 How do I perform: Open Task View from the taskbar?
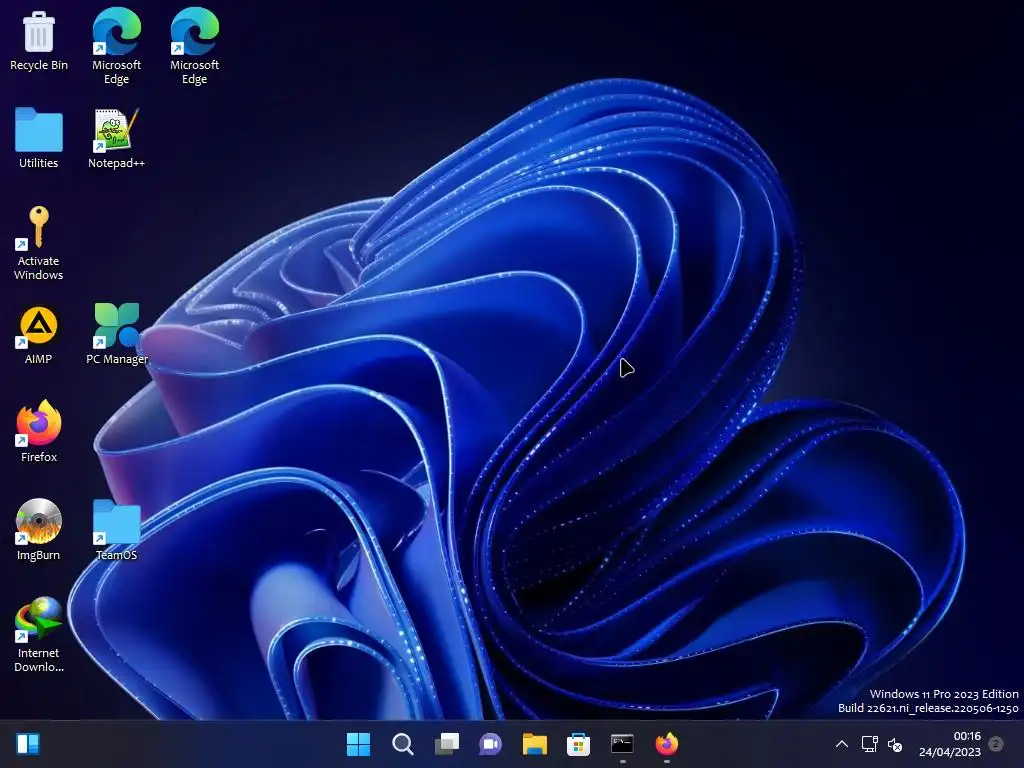pyautogui.click(x=447, y=744)
